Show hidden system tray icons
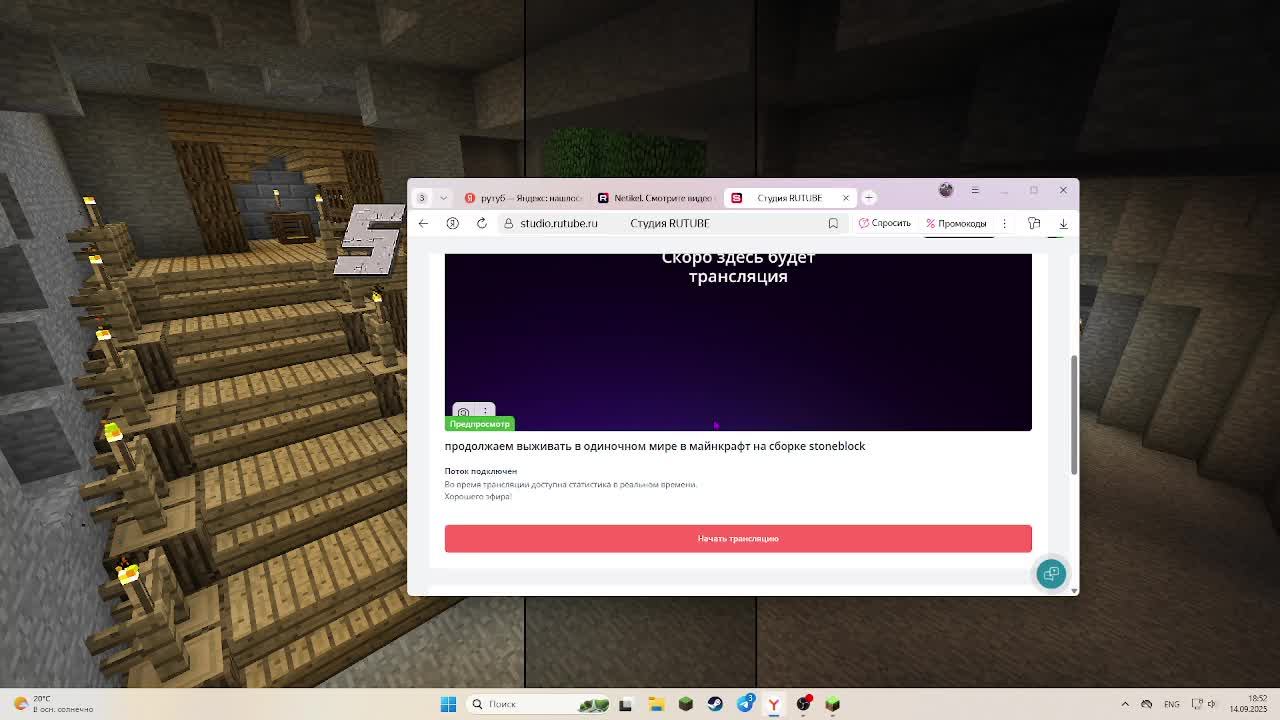 point(1125,704)
